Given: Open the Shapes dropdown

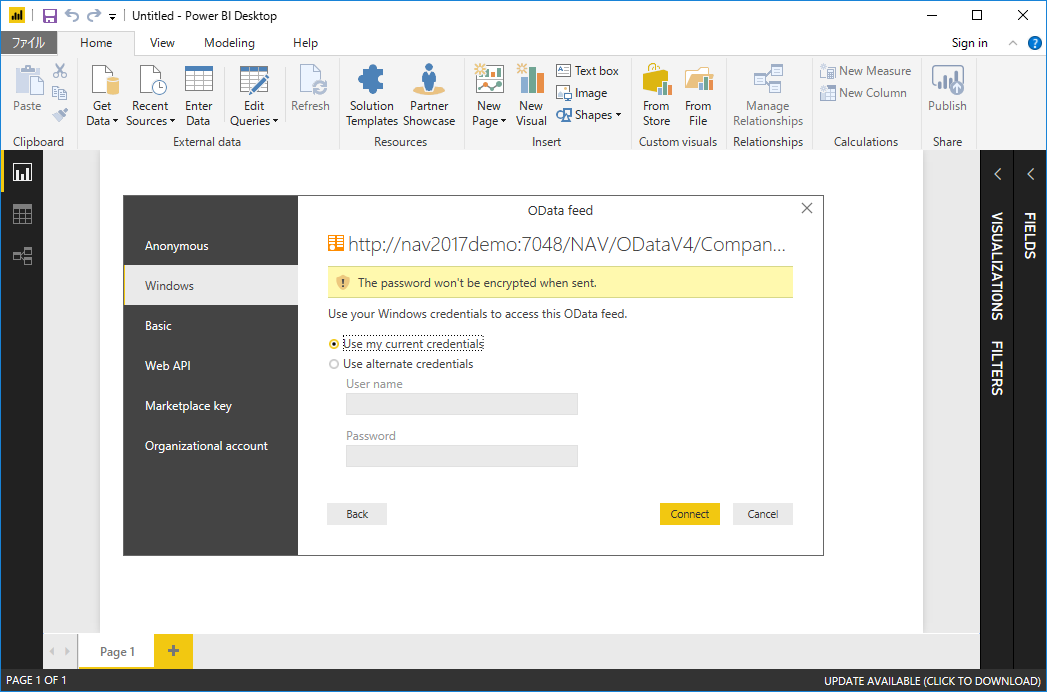Looking at the screenshot, I should pos(589,115).
